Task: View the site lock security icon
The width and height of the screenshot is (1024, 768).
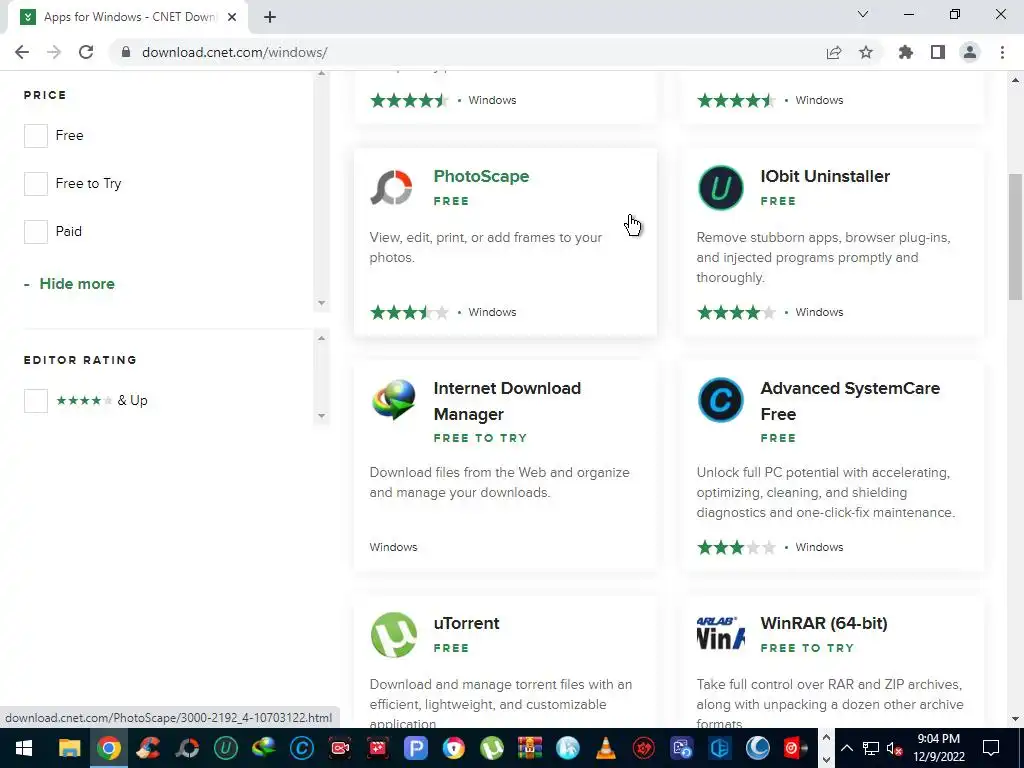Action: [x=126, y=52]
